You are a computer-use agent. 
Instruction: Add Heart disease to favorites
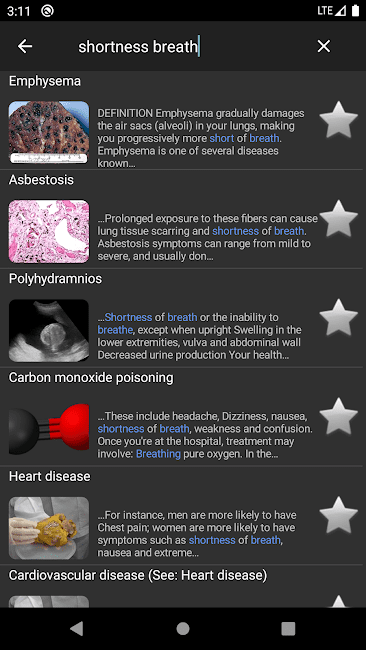tap(339, 515)
